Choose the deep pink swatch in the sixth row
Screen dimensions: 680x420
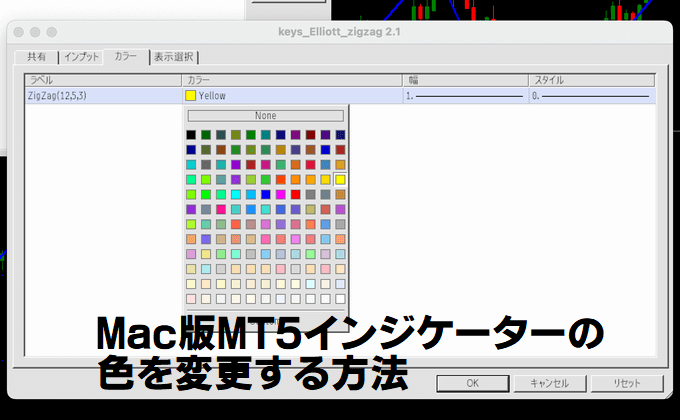click(x=221, y=210)
